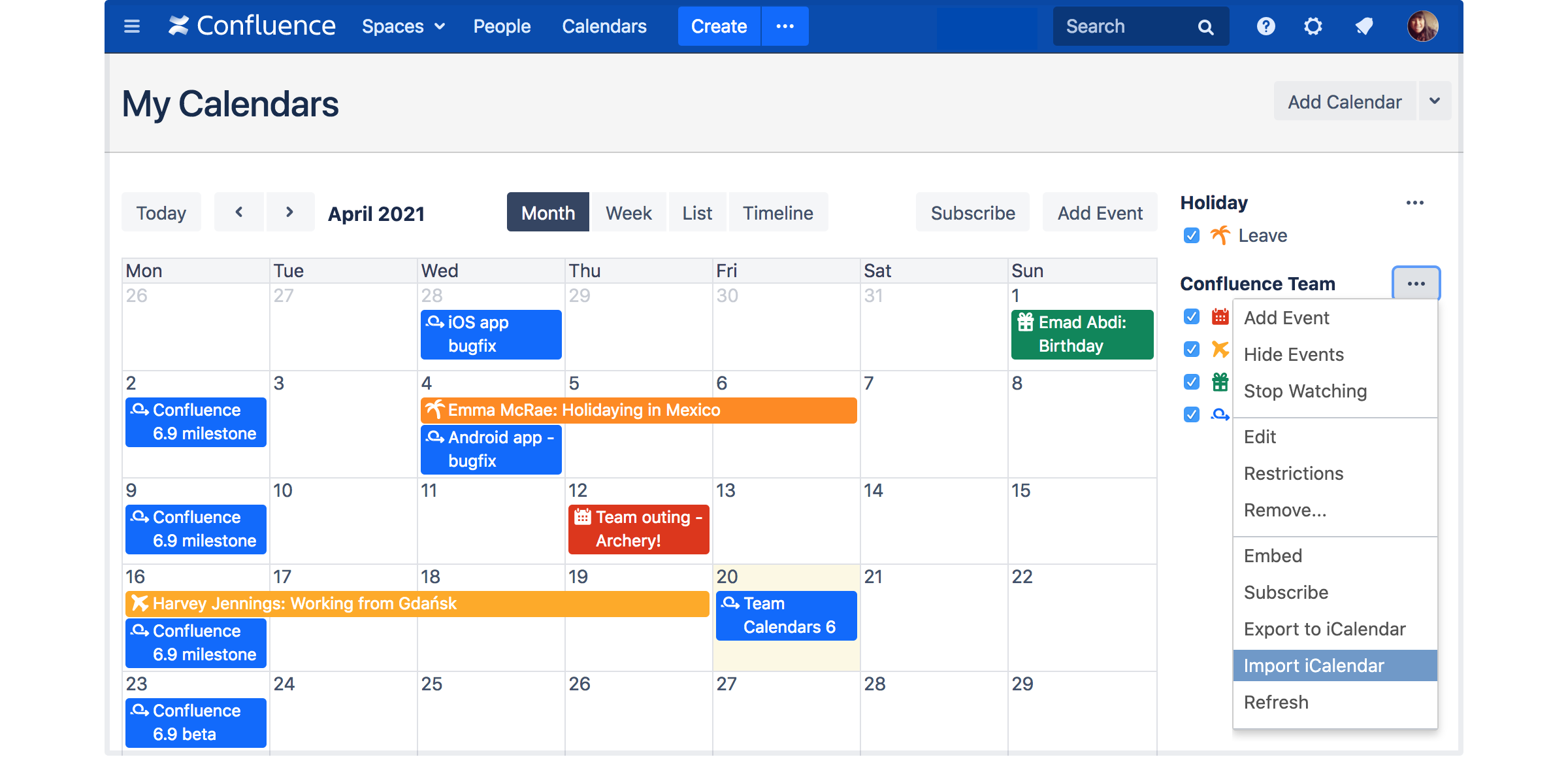The width and height of the screenshot is (1568, 757).
Task: Toggle the airplane travel event type checkbox
Action: coord(1192,350)
